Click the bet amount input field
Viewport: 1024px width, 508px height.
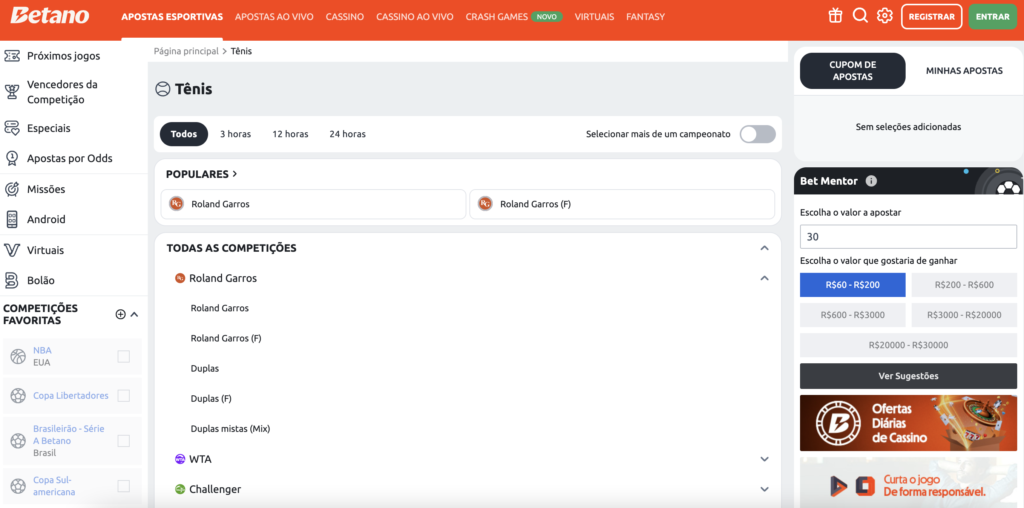tap(908, 237)
